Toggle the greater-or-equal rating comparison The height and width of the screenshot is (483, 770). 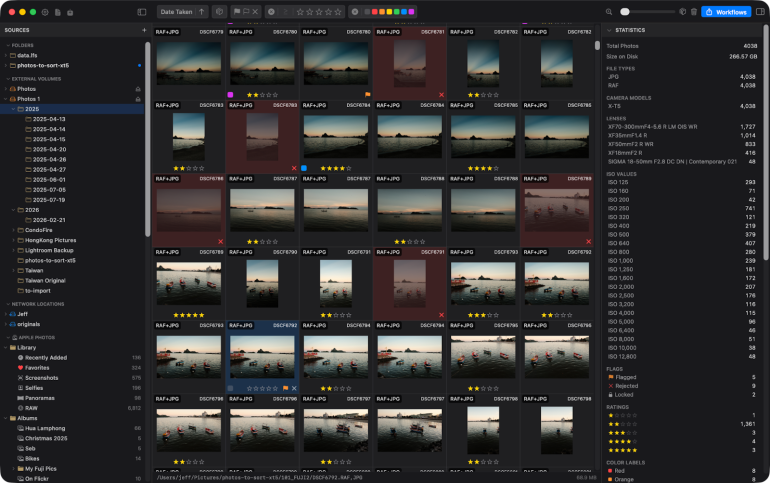pos(285,12)
